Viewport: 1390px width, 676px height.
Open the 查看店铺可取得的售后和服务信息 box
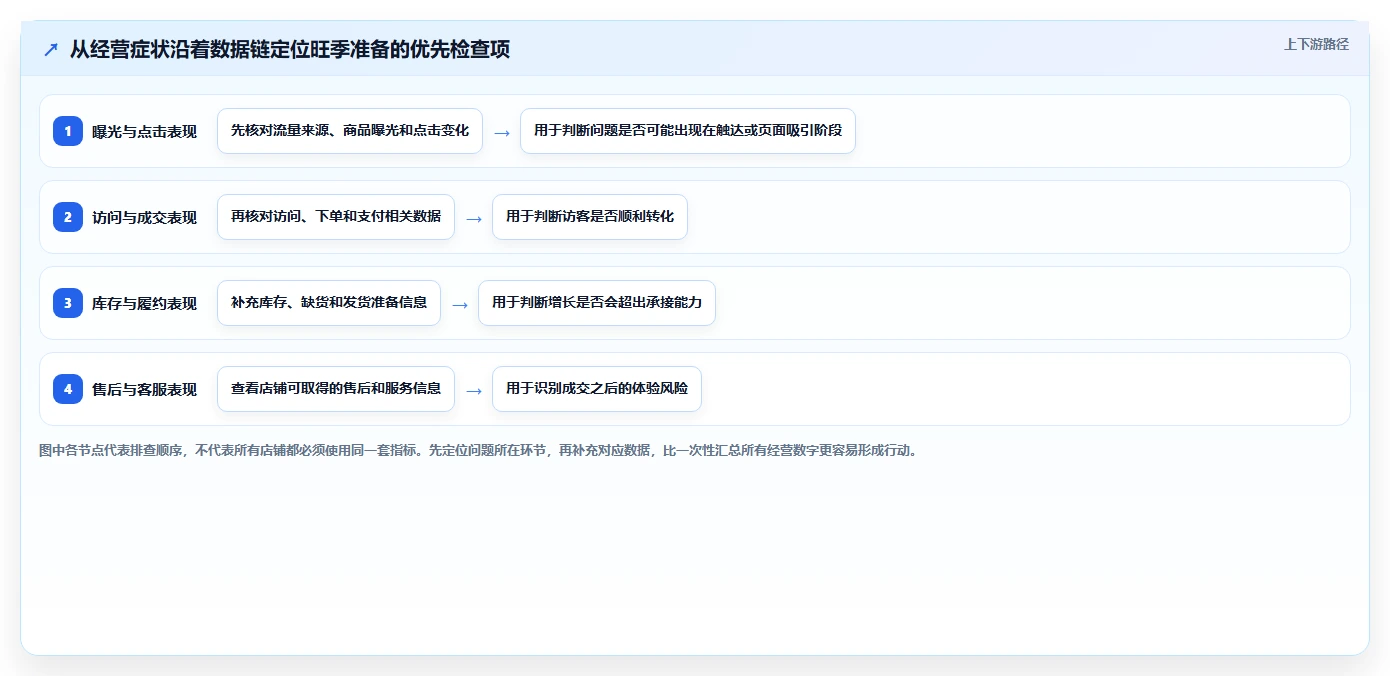pyautogui.click(x=336, y=389)
